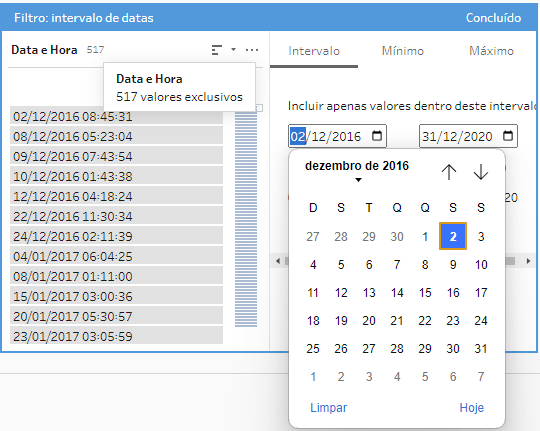540x431 pixels.
Task: Open calendar icon in the end date field
Action: (x=508, y=136)
